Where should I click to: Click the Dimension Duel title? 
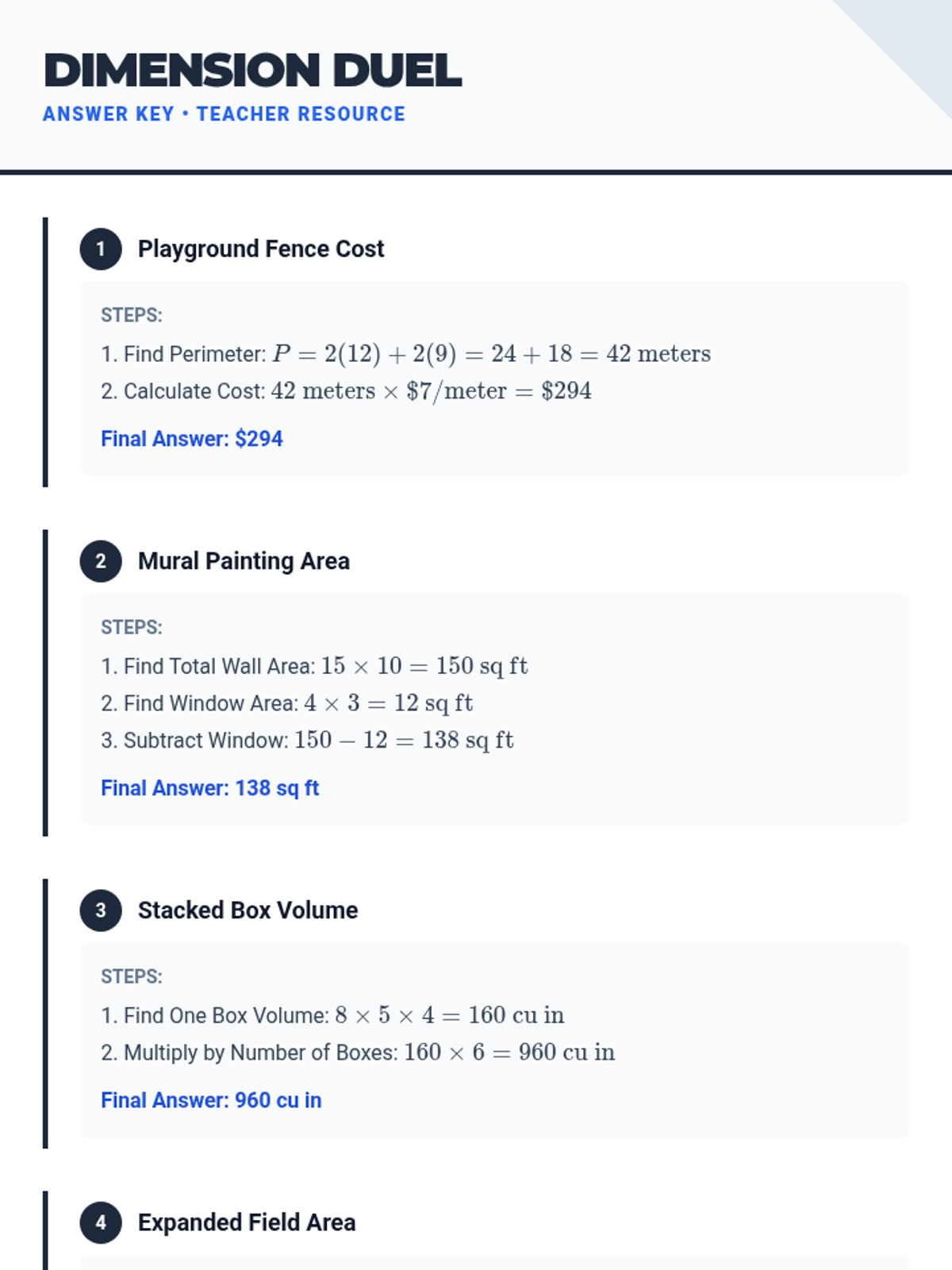coord(252,71)
